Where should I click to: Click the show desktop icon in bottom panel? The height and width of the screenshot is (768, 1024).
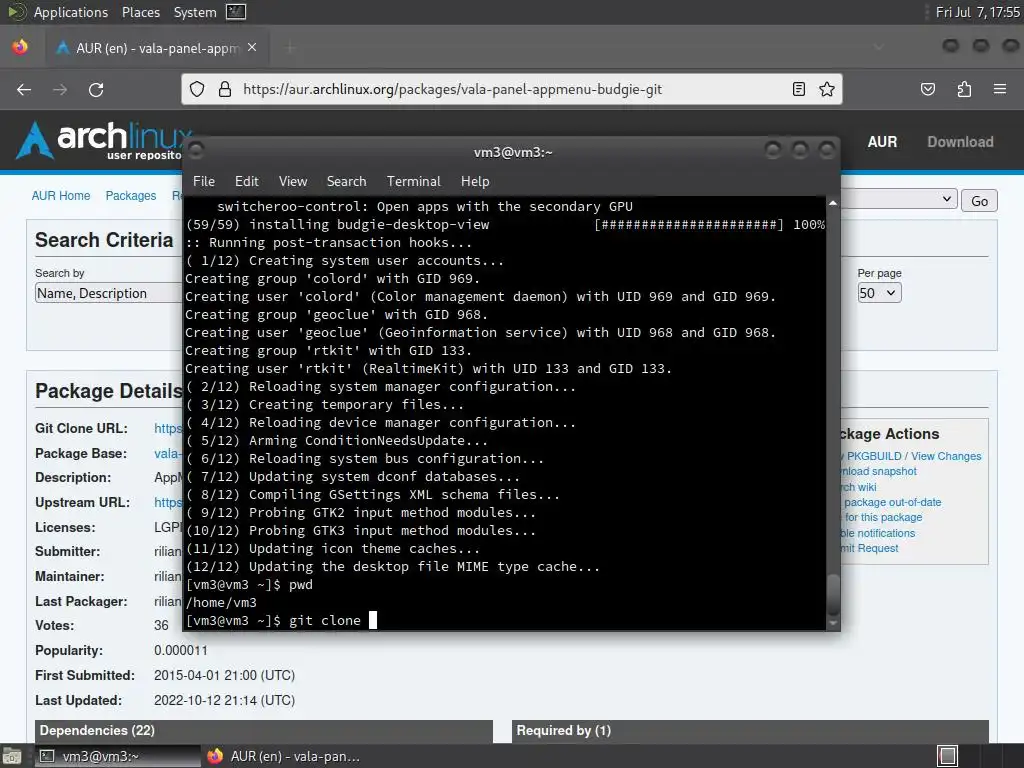pyautogui.click(x=12, y=756)
